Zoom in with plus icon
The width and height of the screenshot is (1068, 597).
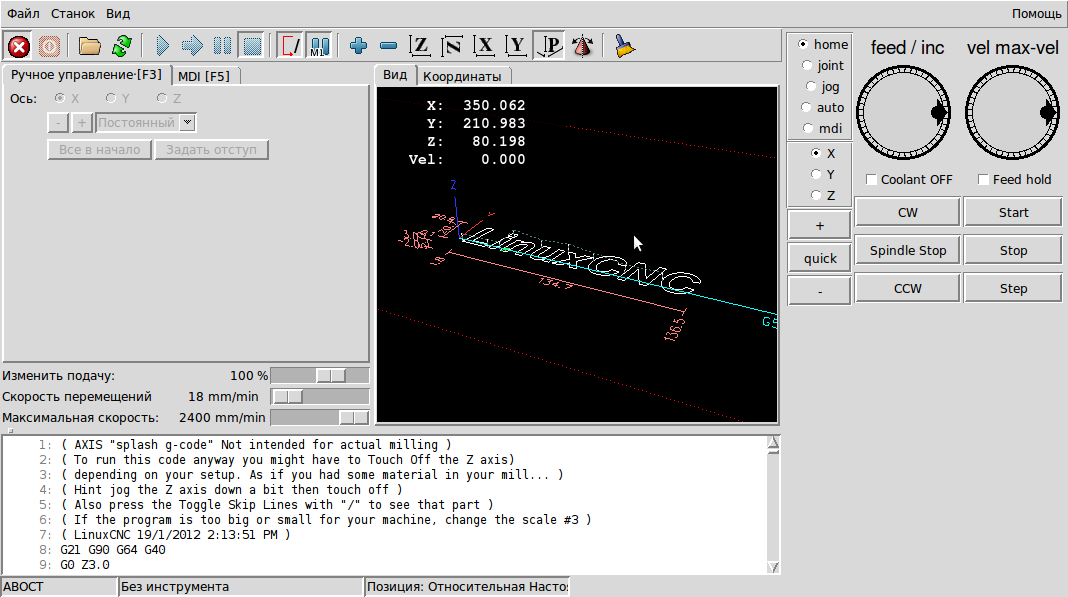(358, 46)
